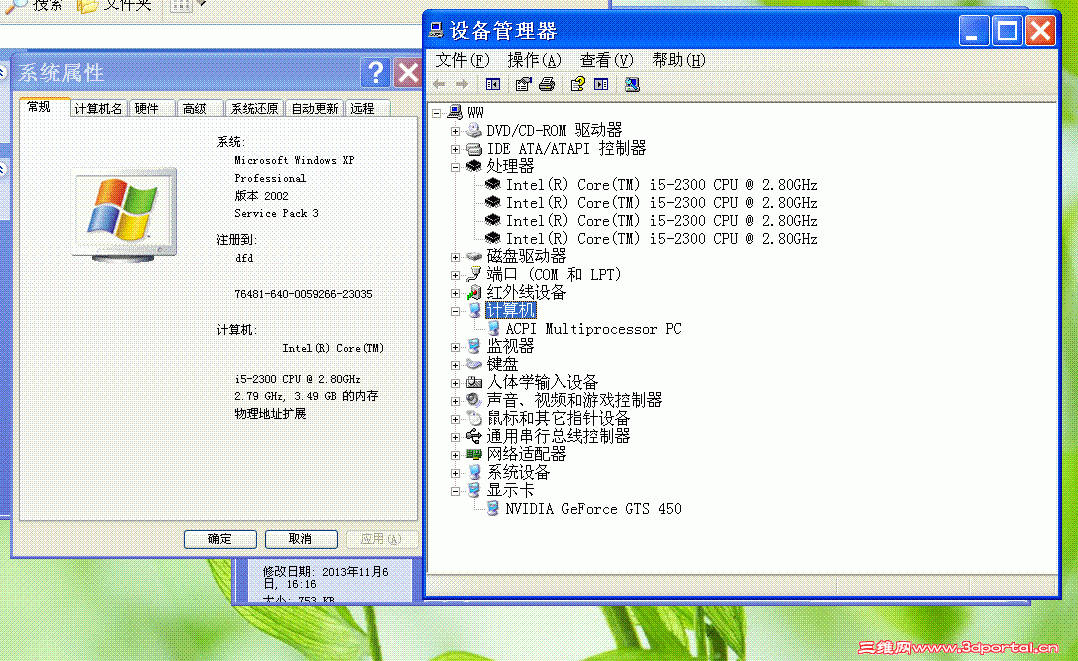Open the 文件(F) menu

(463, 61)
